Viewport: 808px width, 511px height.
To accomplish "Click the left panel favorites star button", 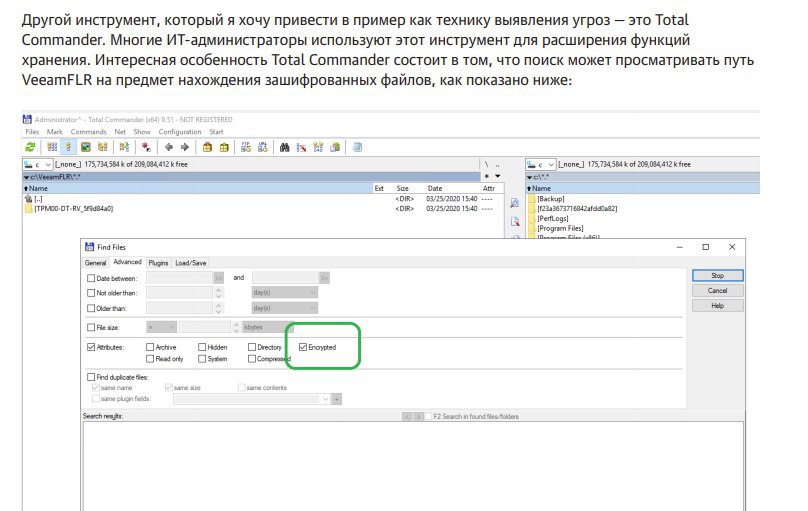I will point(487,176).
